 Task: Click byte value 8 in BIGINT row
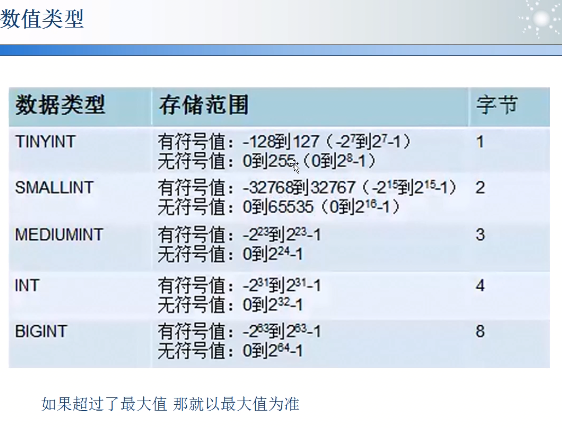click(480, 331)
